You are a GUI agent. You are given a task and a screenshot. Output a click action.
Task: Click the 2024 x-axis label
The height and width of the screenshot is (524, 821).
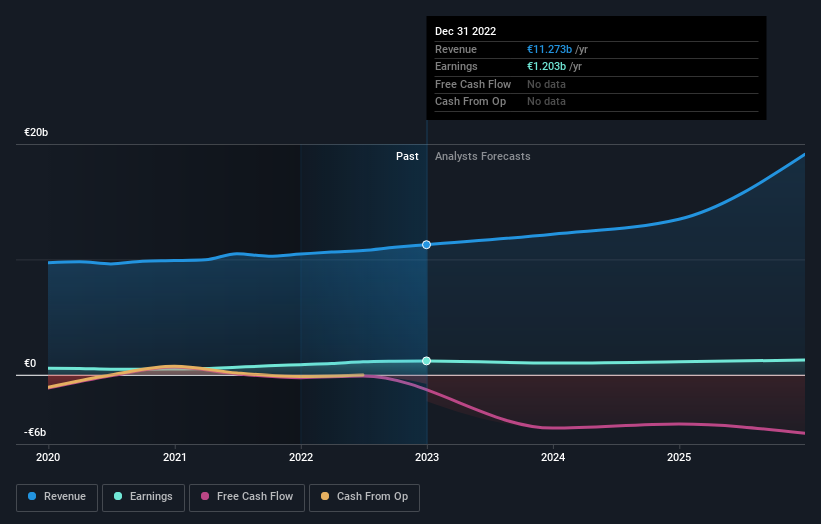click(553, 457)
